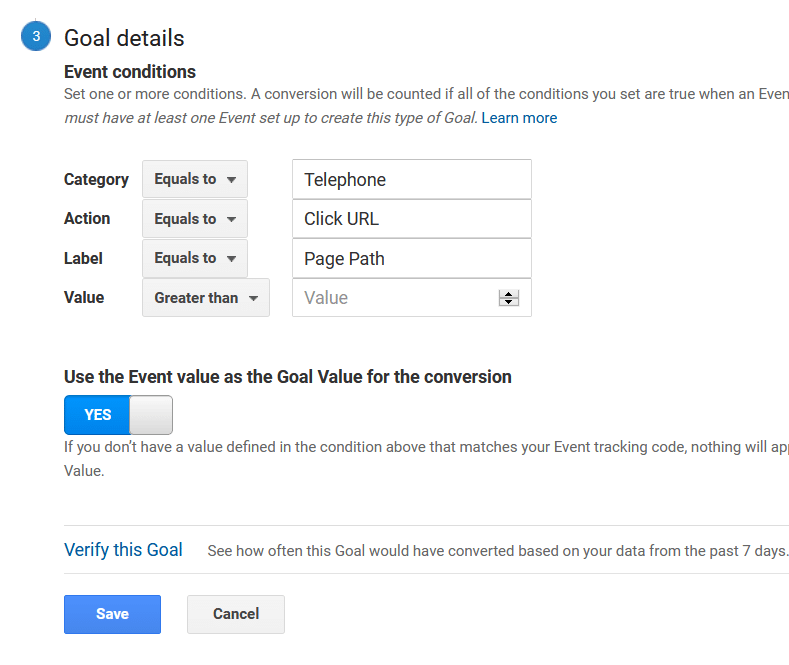
Task: Open the Learn more link
Action: coord(519,118)
